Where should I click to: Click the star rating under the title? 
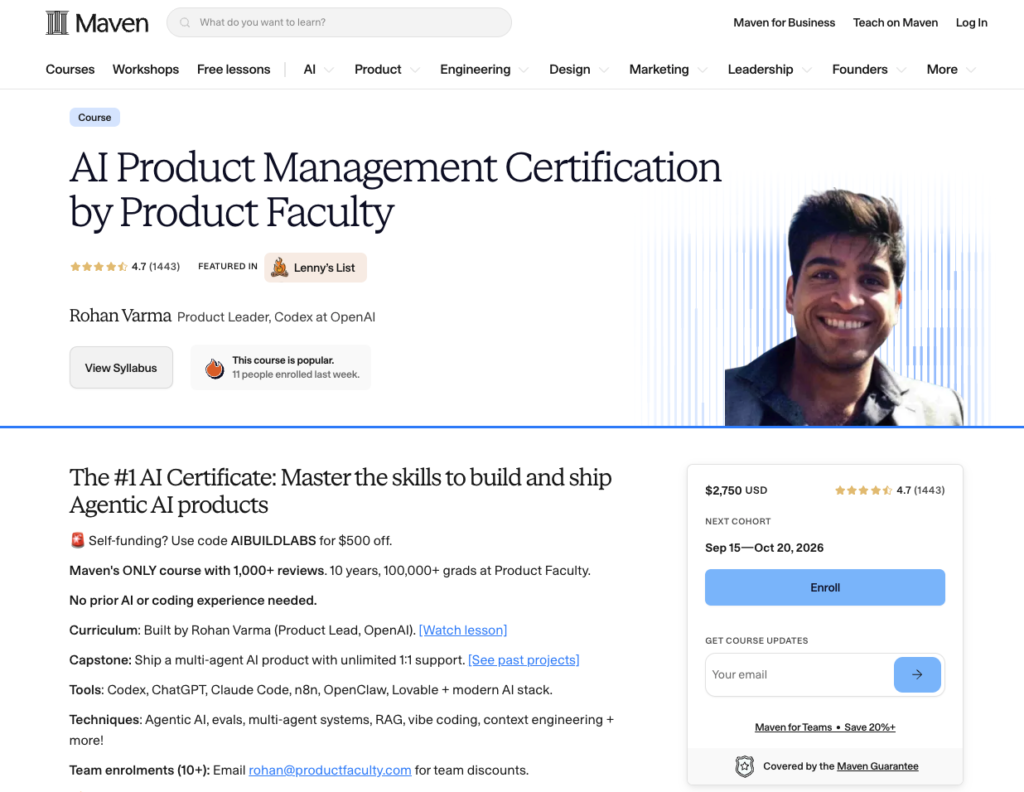coord(99,266)
